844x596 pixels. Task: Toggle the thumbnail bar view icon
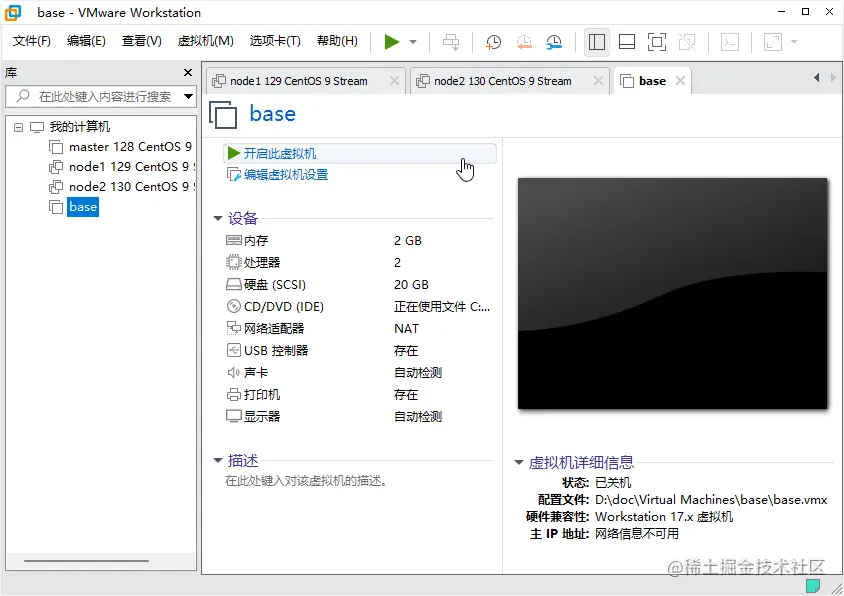click(627, 41)
